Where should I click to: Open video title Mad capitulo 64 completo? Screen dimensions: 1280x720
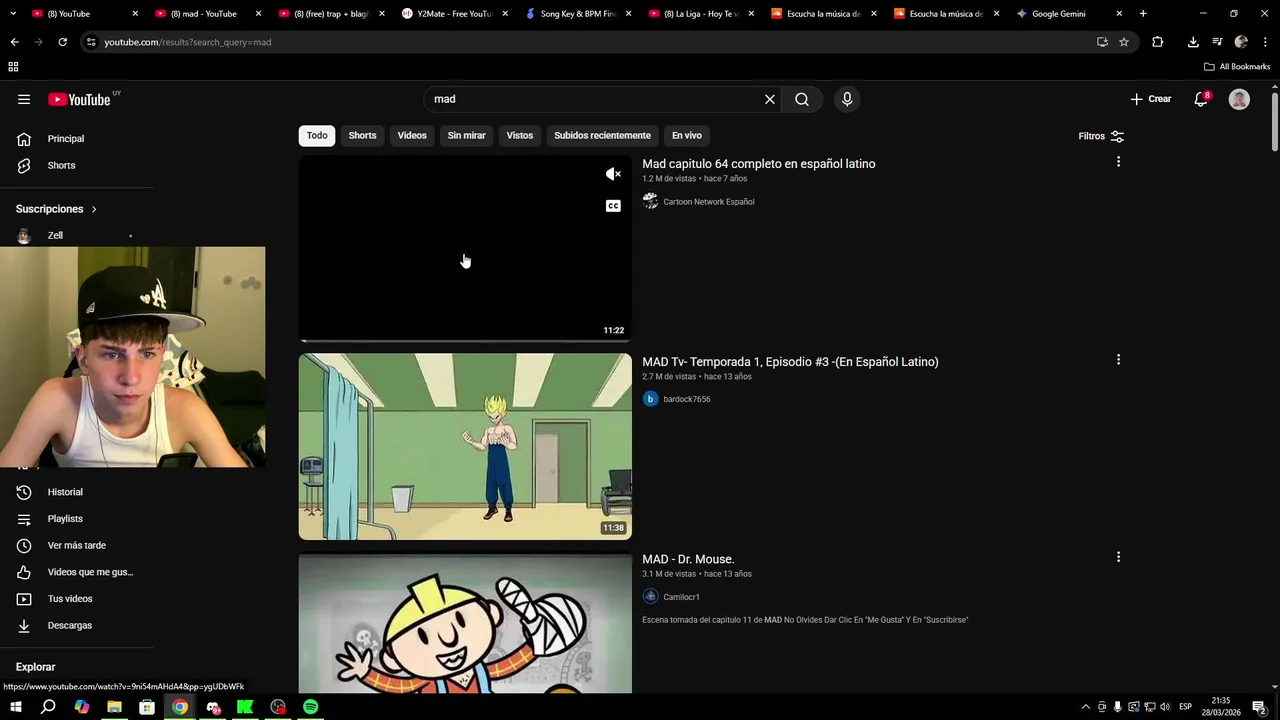click(758, 164)
